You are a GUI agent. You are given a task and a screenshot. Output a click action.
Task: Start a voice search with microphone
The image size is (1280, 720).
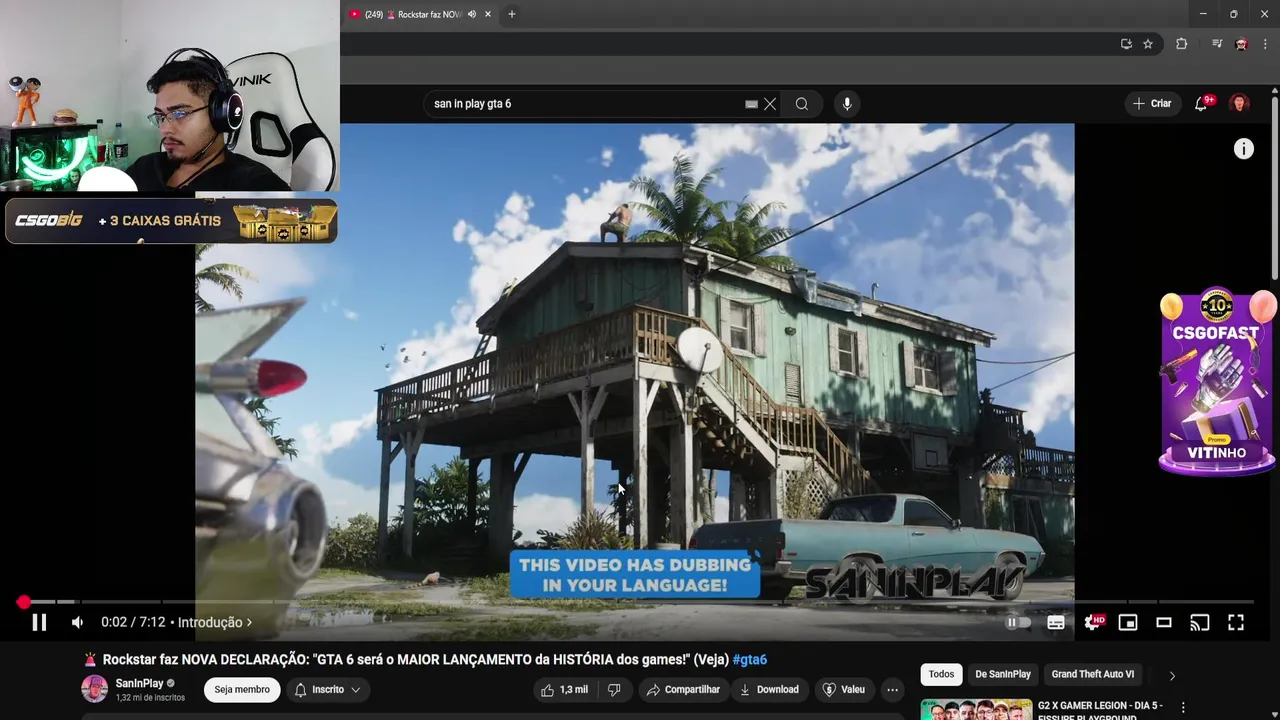(847, 104)
